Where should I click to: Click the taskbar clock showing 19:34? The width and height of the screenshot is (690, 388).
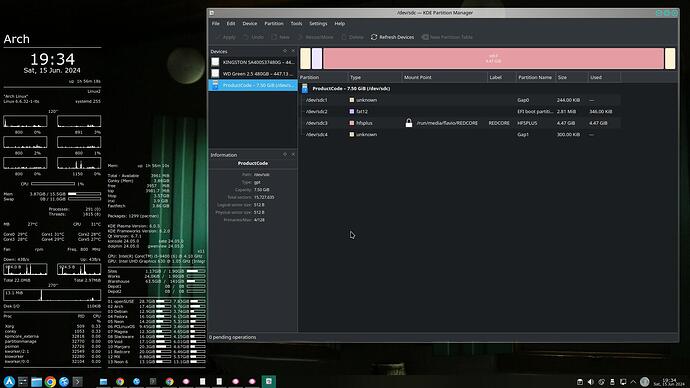(x=669, y=382)
